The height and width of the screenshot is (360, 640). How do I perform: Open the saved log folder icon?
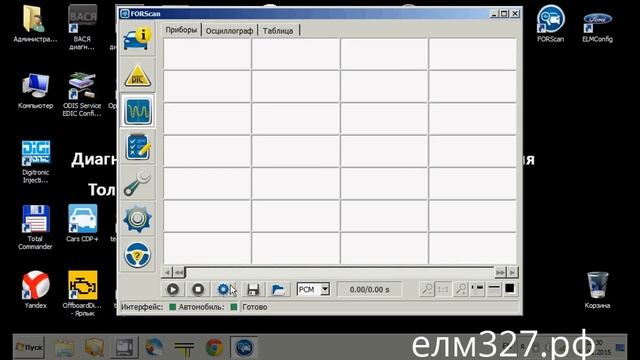[278, 289]
